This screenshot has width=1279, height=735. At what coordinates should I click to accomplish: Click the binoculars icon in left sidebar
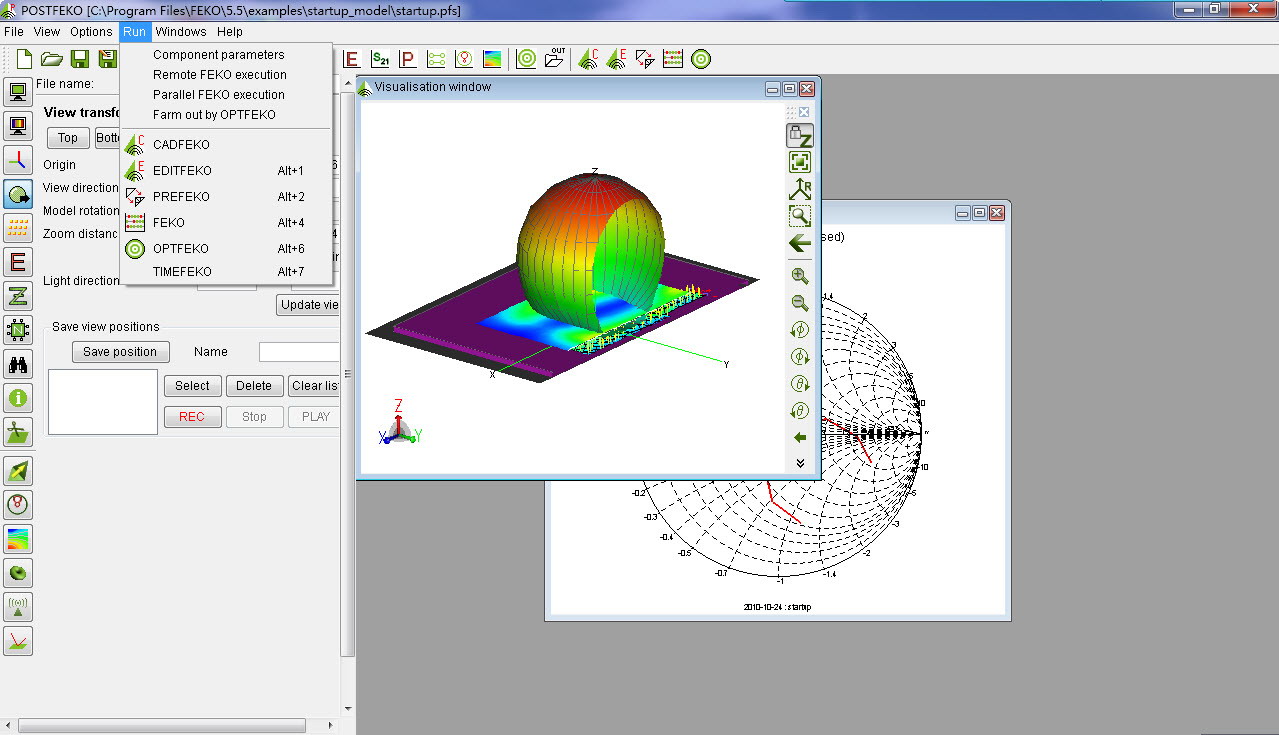18,364
